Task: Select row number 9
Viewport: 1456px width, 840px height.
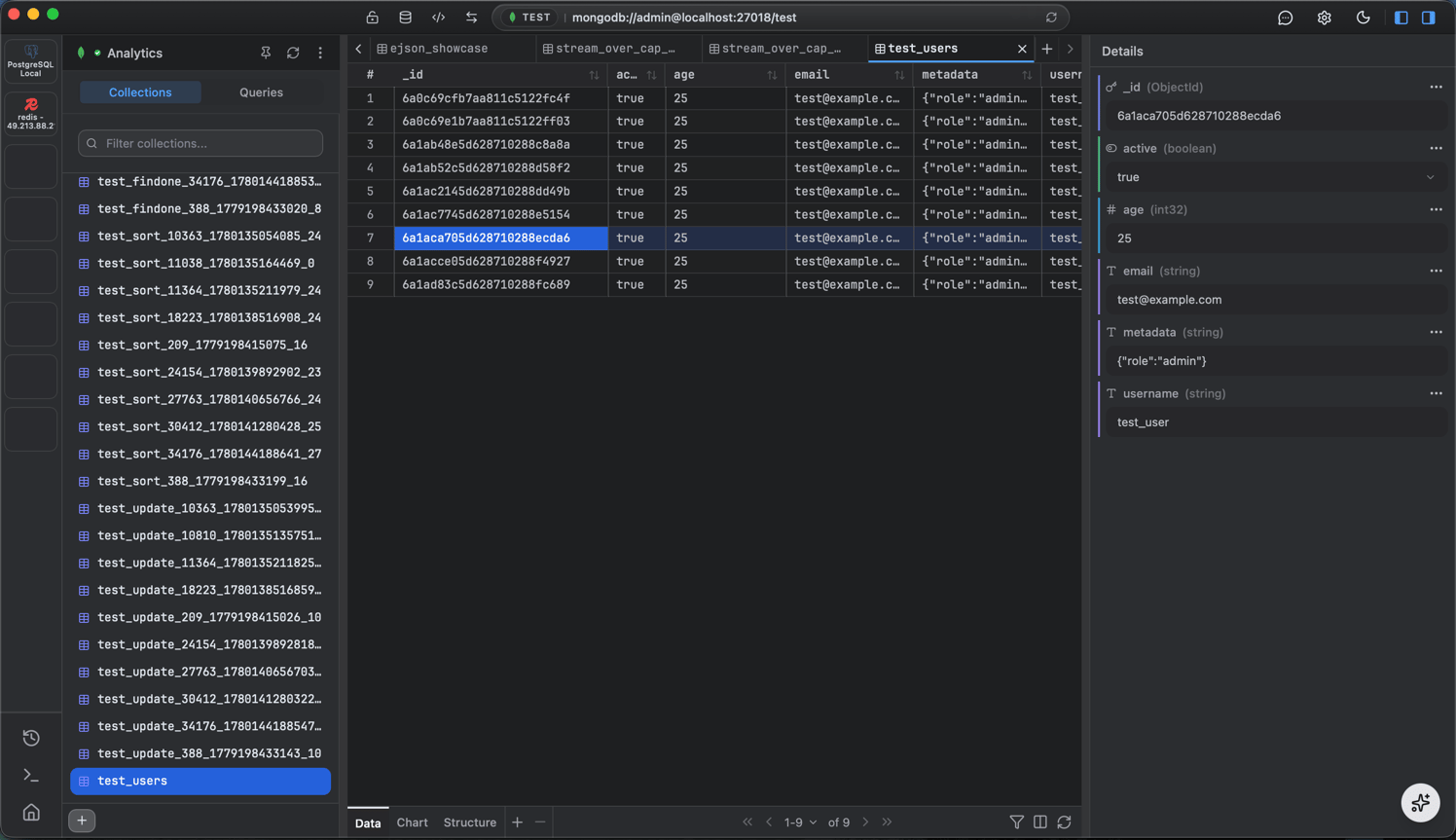Action: point(370,284)
